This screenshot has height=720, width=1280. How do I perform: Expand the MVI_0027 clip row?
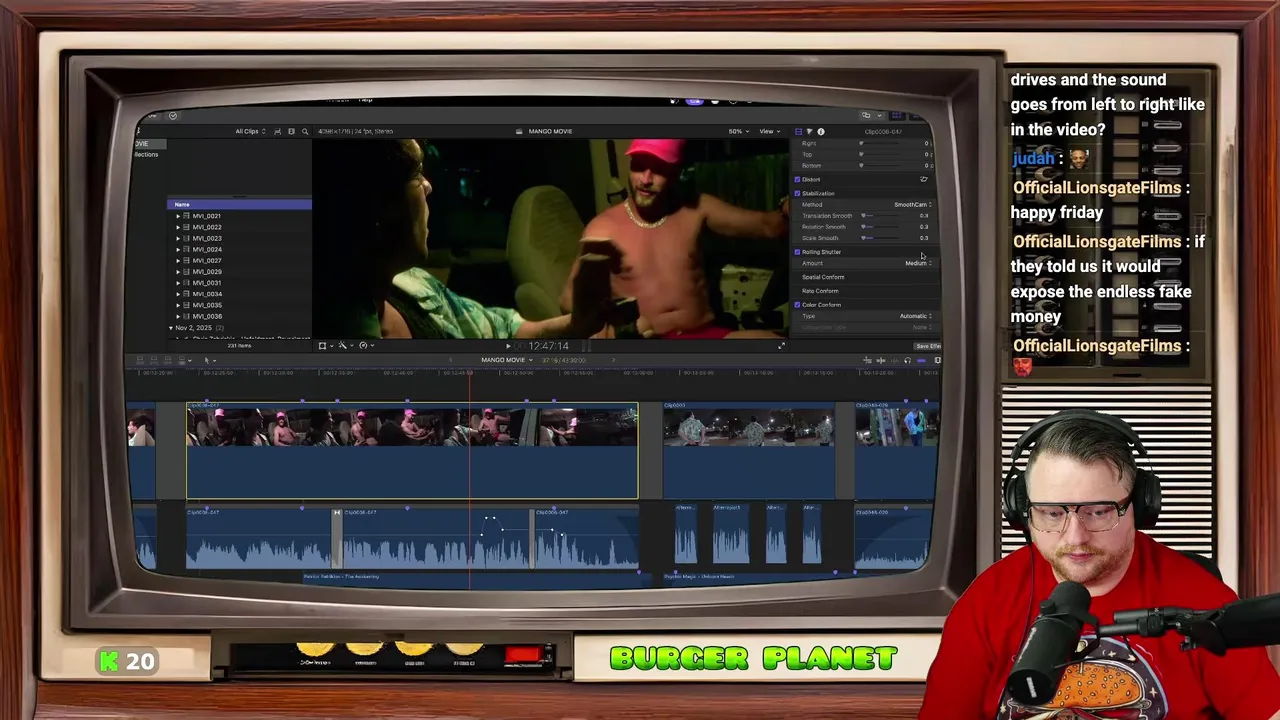click(x=178, y=261)
